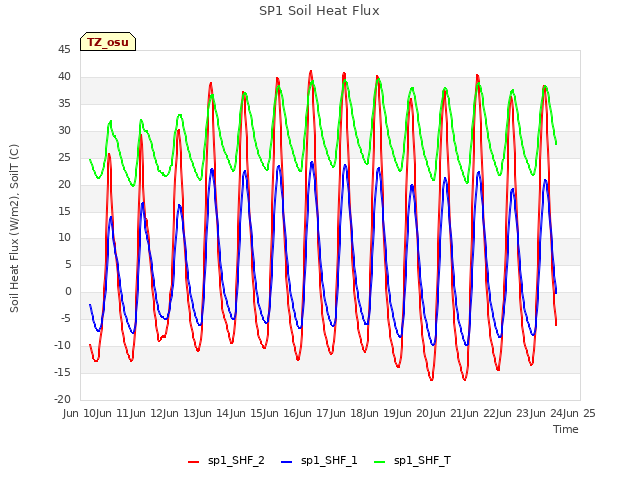Click the 15 y-axis tick label
Screen dimensions: 640x480
click(x=64, y=211)
